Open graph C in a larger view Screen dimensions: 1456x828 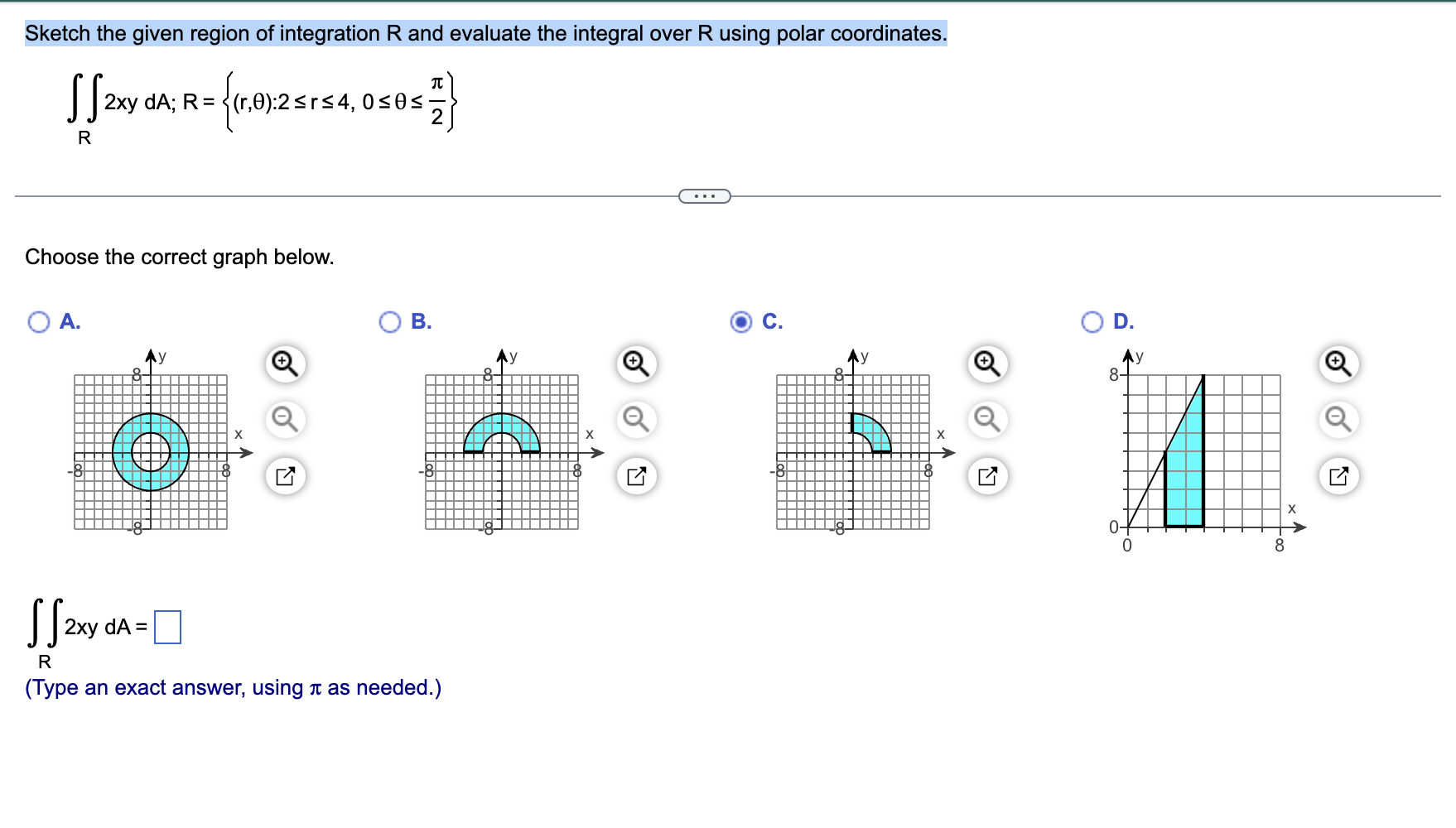(986, 476)
